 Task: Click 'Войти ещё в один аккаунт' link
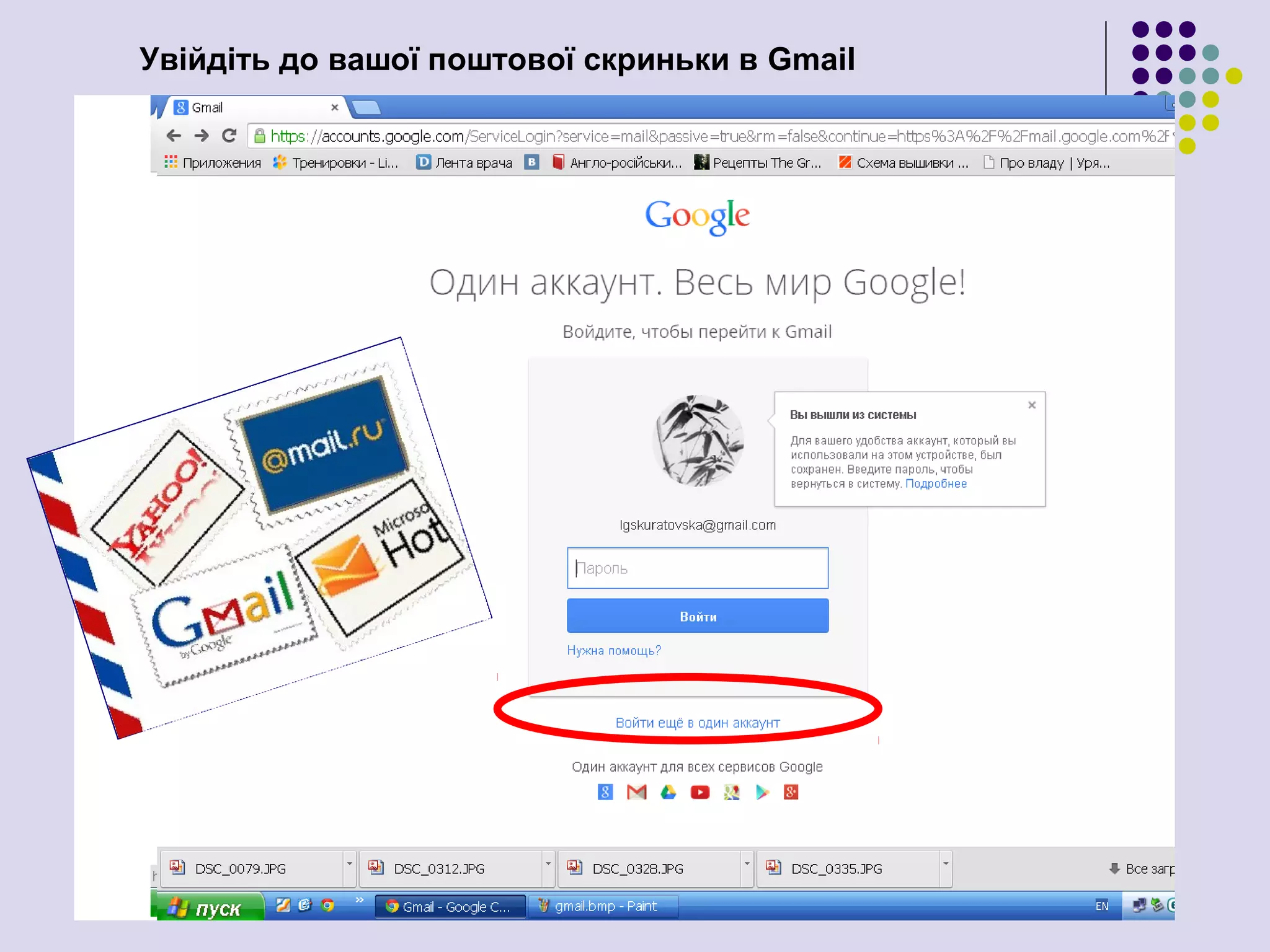pos(697,723)
